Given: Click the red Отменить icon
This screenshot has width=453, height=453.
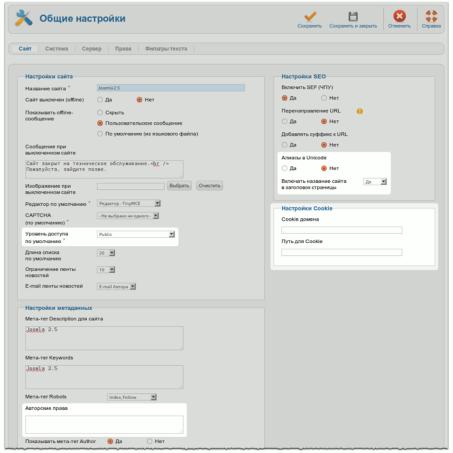Looking at the screenshot, I should 399,16.
